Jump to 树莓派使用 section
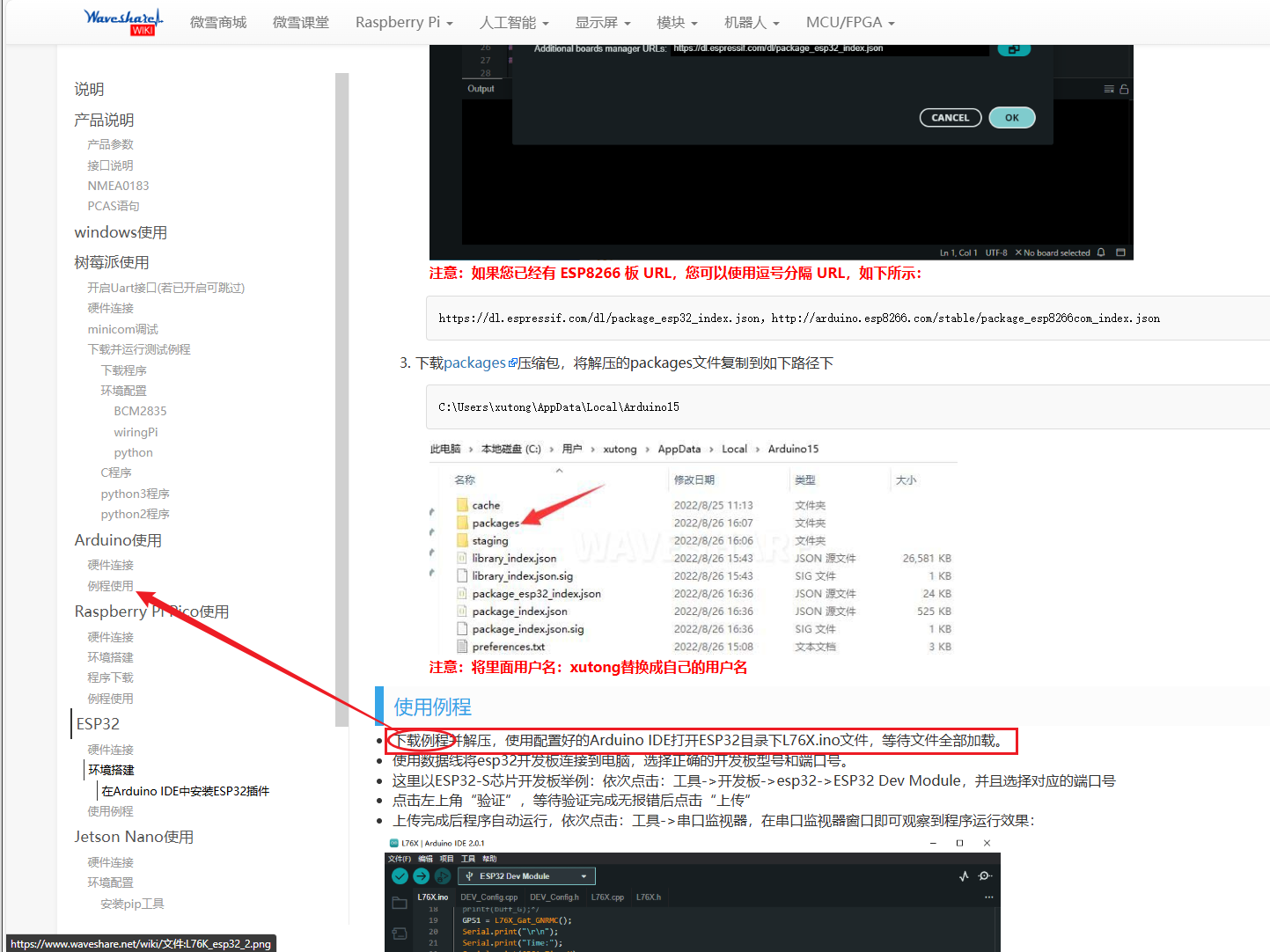 click(x=112, y=262)
